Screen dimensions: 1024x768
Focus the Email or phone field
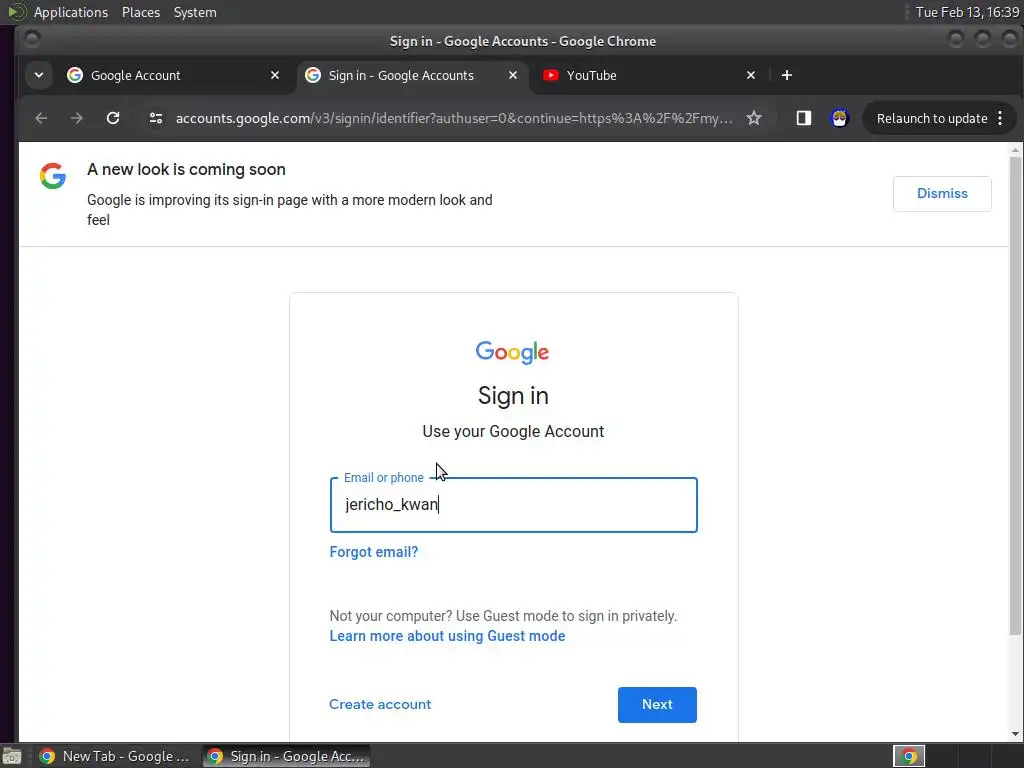(x=513, y=505)
